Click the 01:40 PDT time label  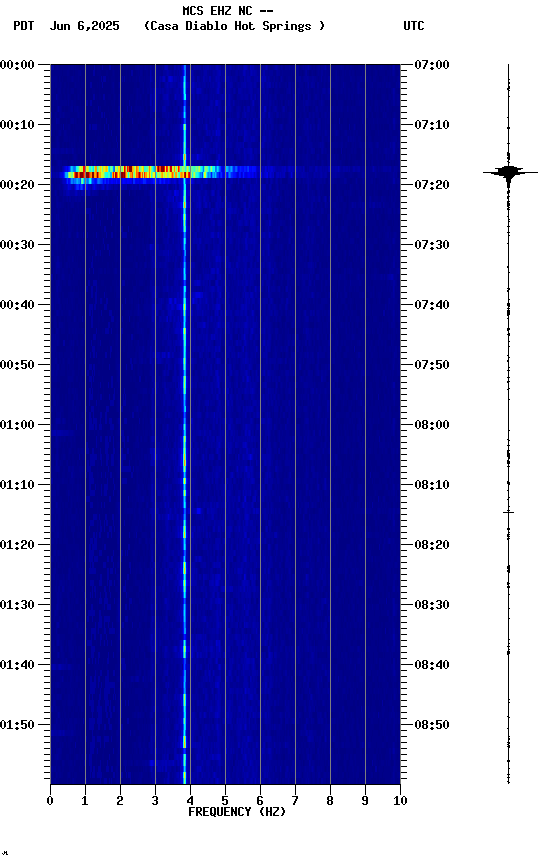coord(17,665)
